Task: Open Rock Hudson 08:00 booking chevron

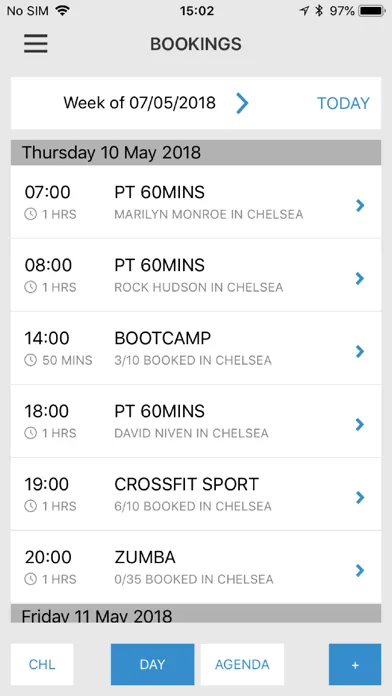Action: (360, 278)
